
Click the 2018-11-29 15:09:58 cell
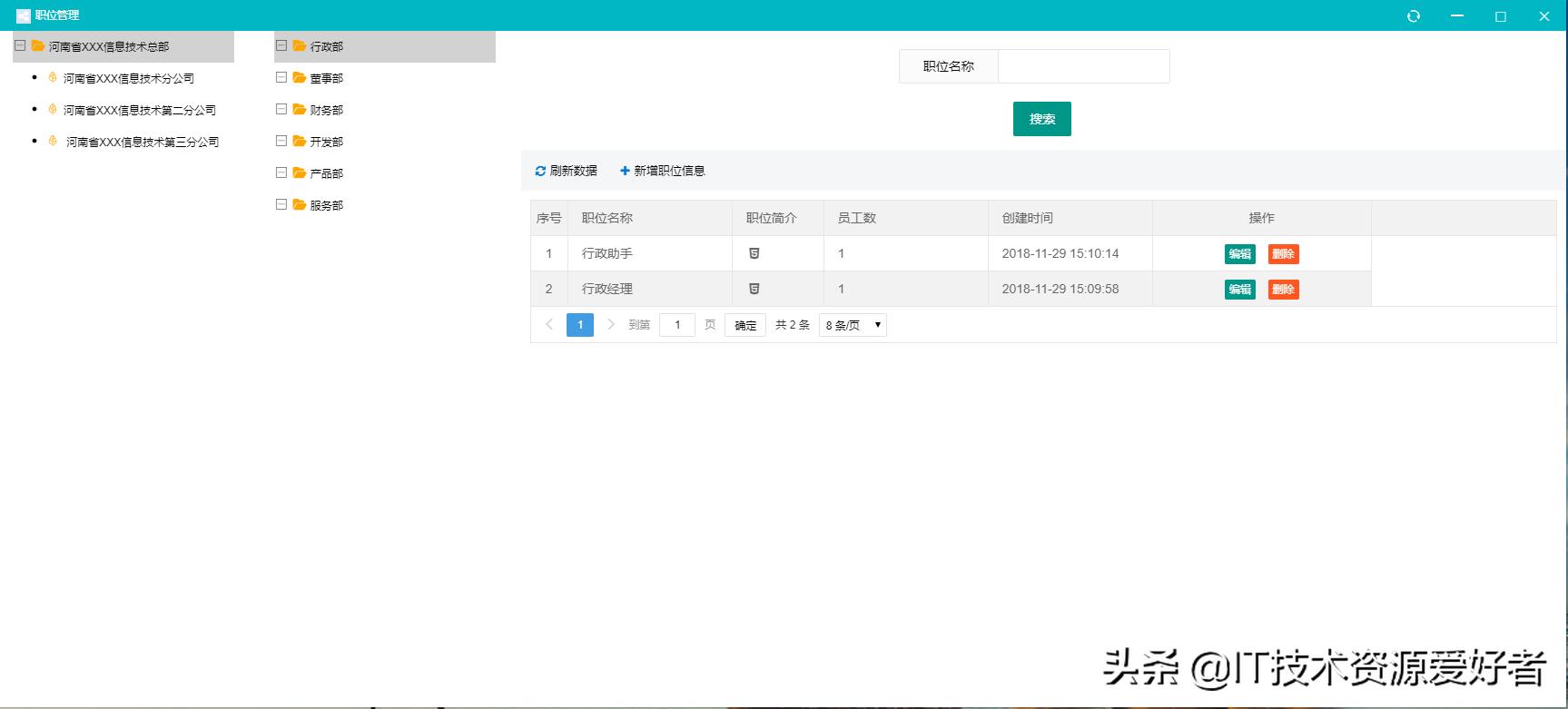click(x=1070, y=289)
